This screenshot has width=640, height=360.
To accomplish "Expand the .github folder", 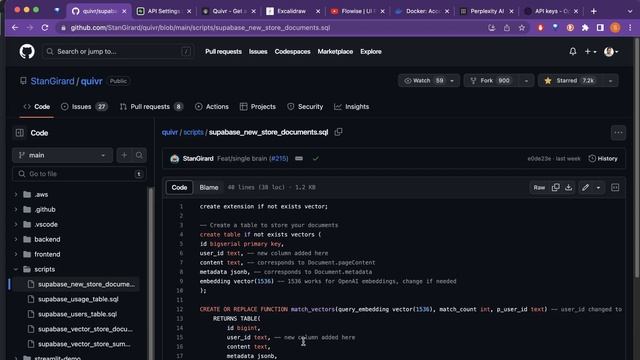I will pyautogui.click(x=16, y=209).
